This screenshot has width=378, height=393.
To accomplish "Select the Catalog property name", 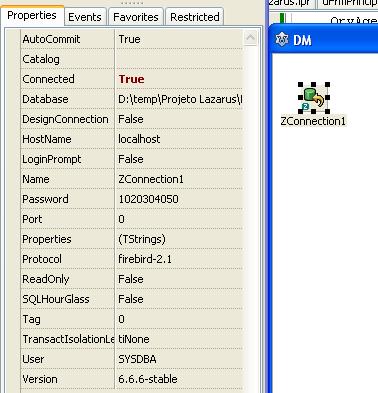I will pyautogui.click(x=41, y=59).
